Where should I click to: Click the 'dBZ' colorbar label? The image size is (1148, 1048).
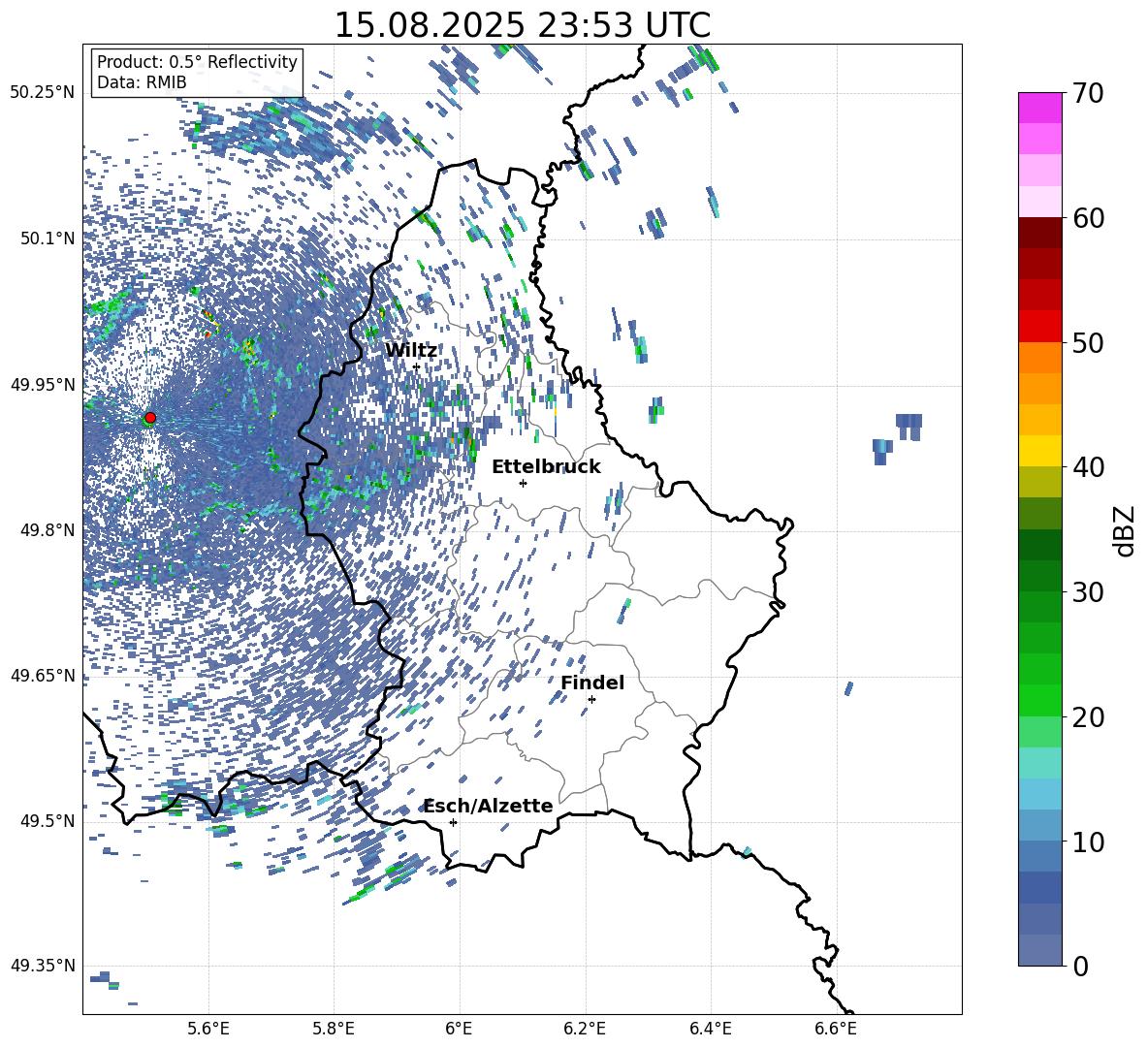1126,530
